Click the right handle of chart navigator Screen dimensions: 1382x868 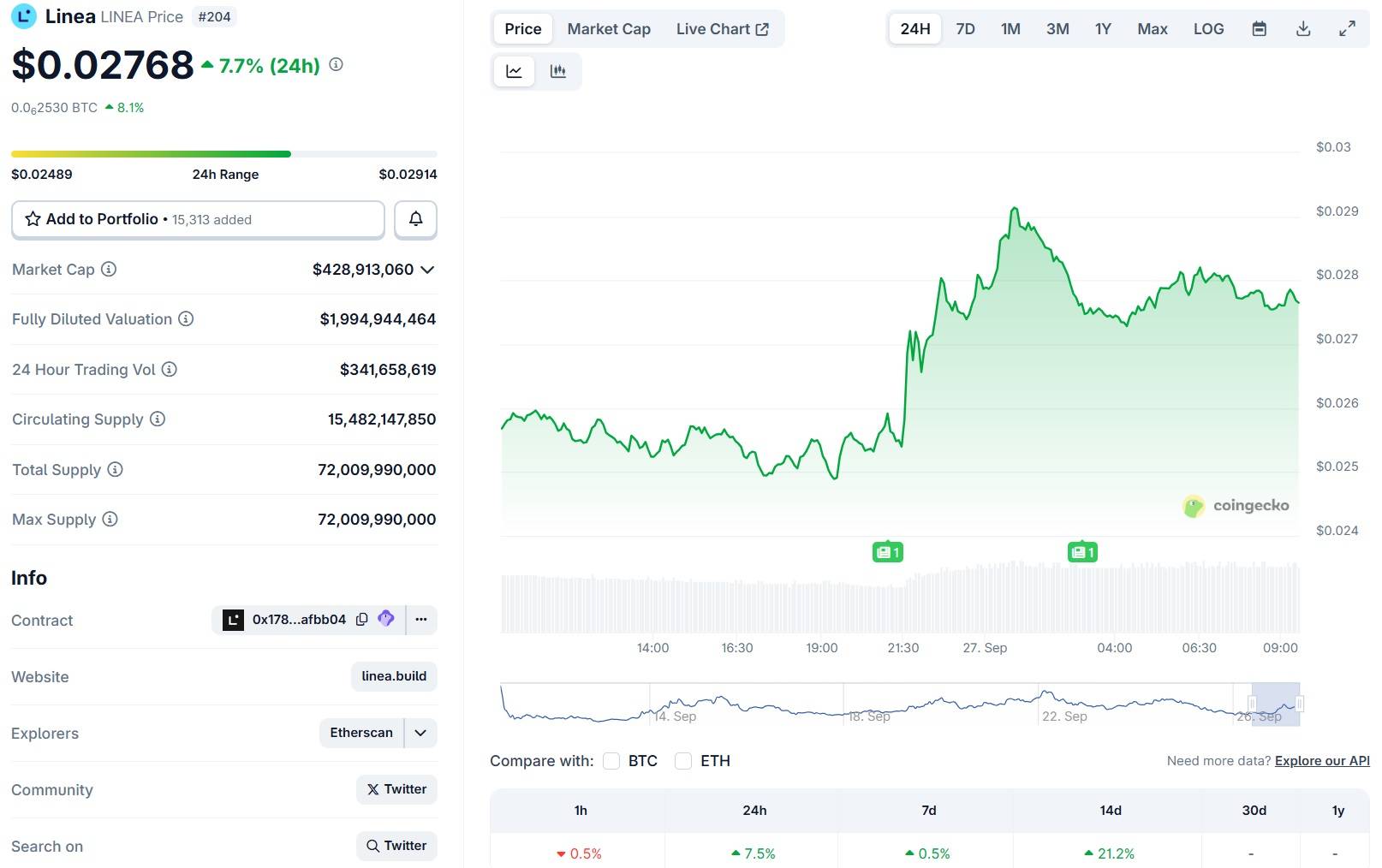pyautogui.click(x=1300, y=705)
